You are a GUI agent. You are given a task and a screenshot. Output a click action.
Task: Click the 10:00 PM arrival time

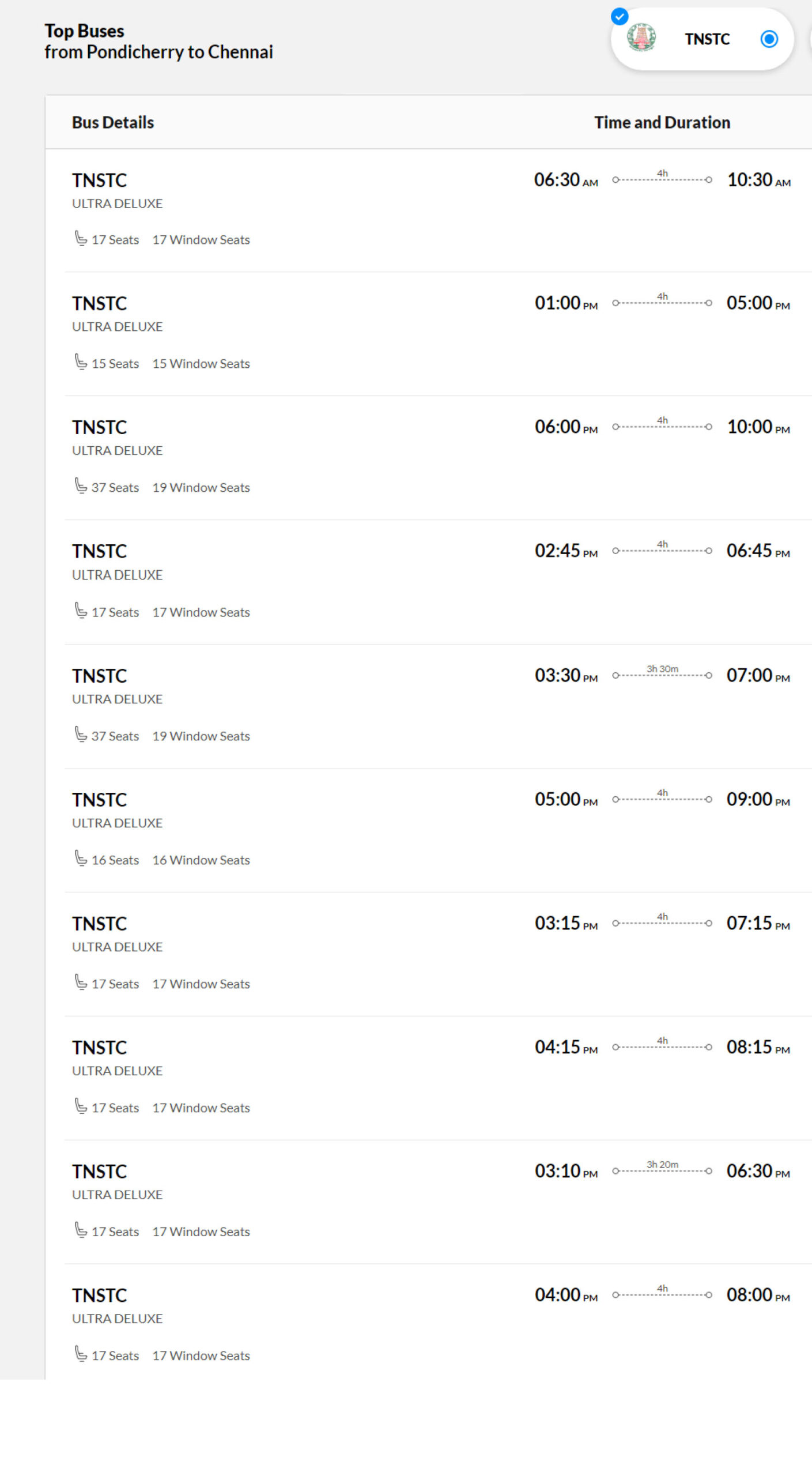pos(758,427)
